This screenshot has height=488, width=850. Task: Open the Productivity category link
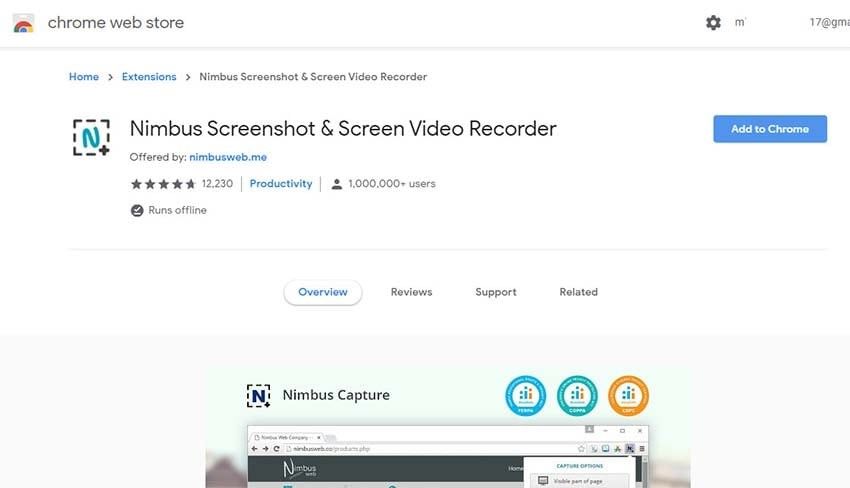281,184
